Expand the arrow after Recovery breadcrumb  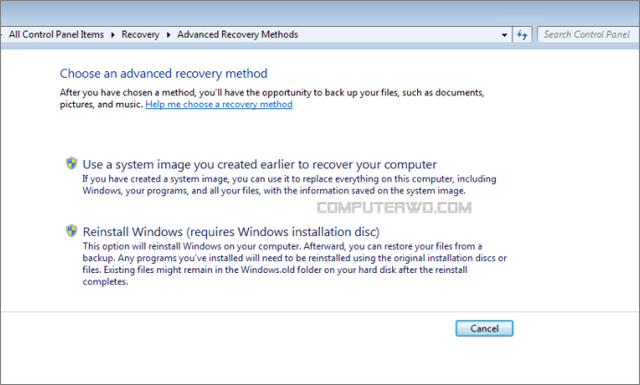168,35
